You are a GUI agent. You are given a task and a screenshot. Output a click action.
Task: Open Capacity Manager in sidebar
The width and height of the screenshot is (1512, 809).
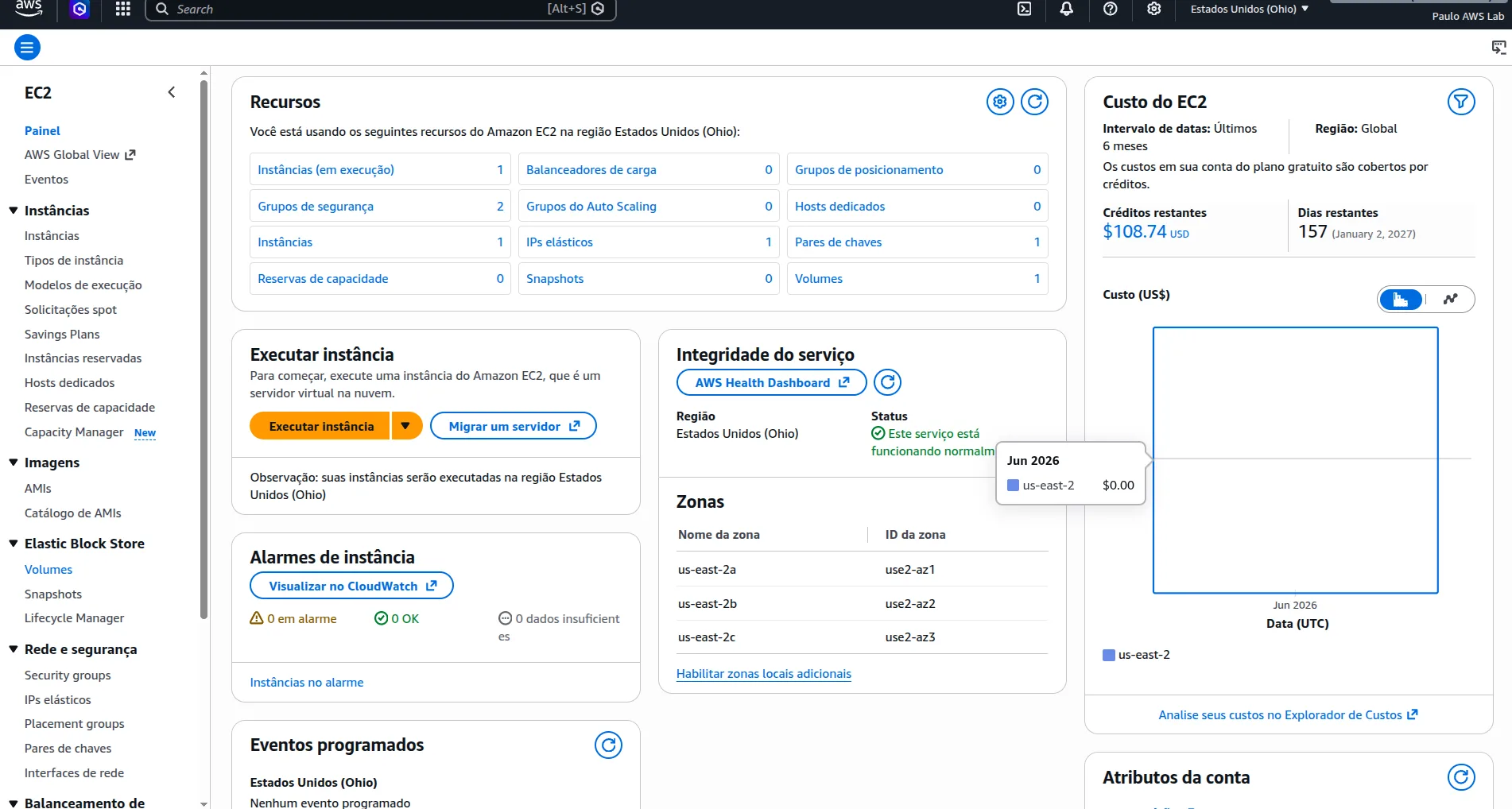click(74, 432)
